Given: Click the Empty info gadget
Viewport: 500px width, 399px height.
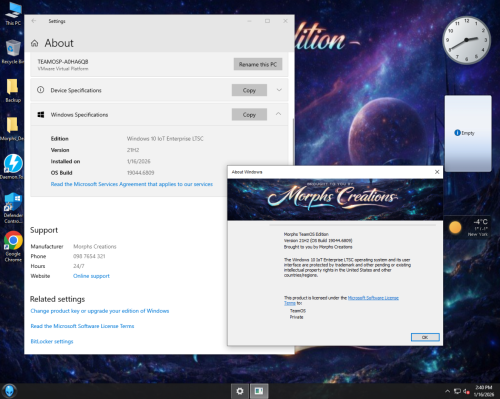Looking at the screenshot, I should click(x=468, y=133).
